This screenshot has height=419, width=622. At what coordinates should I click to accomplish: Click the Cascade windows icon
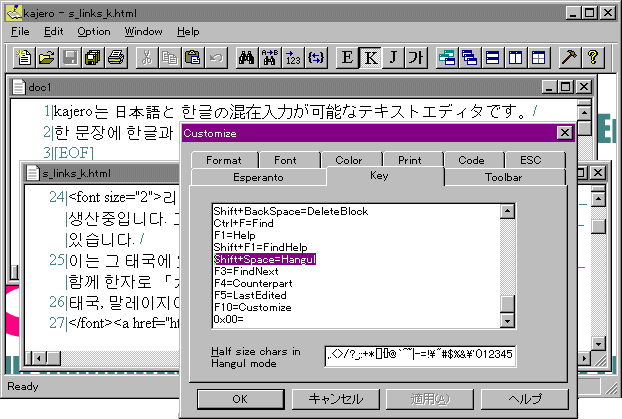point(447,58)
